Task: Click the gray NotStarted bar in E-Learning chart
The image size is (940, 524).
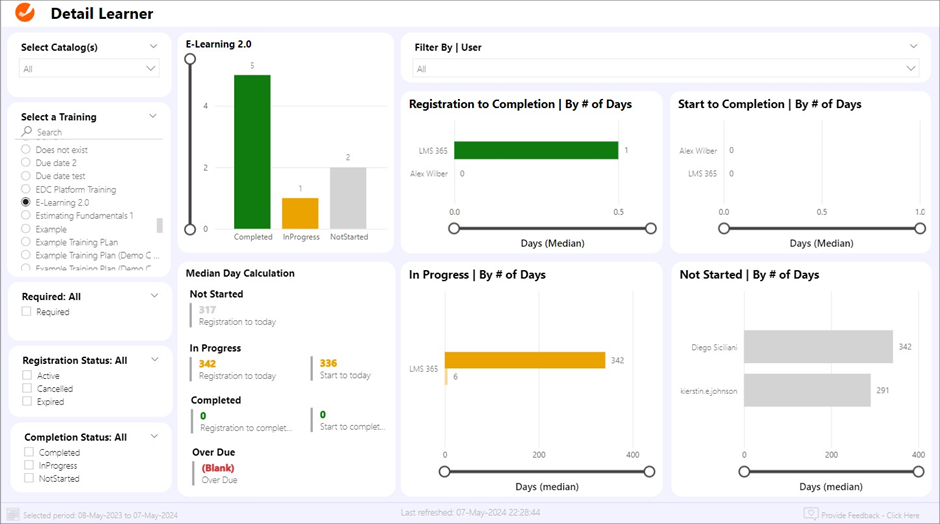Action: click(x=349, y=198)
